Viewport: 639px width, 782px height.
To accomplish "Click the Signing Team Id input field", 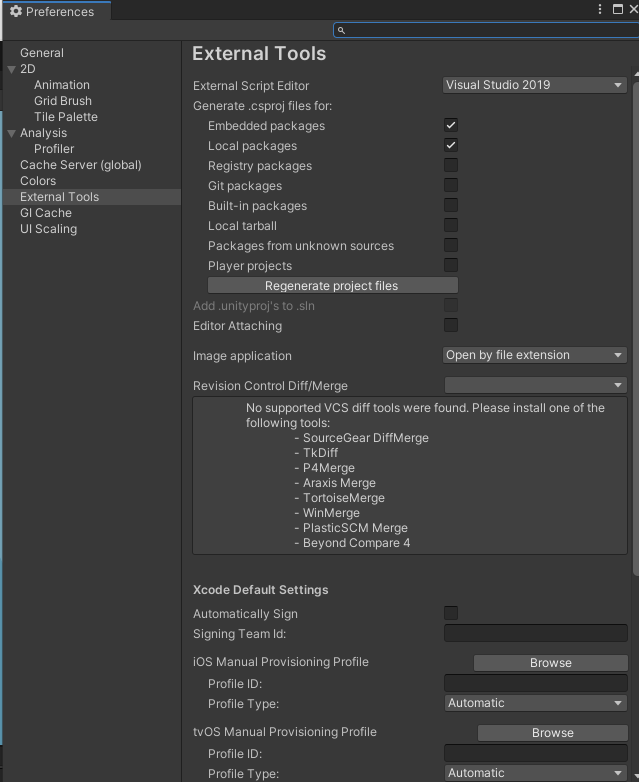I will pyautogui.click(x=535, y=634).
